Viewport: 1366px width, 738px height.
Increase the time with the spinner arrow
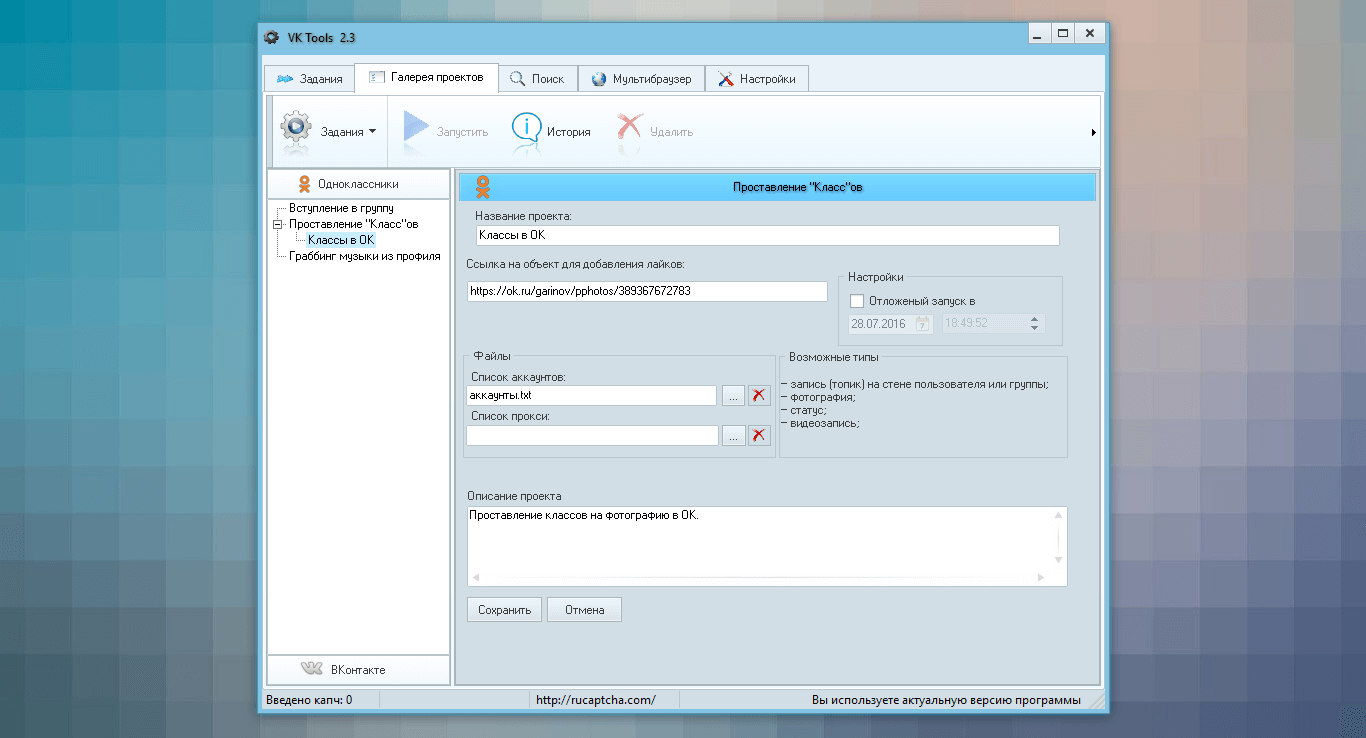coord(1035,319)
